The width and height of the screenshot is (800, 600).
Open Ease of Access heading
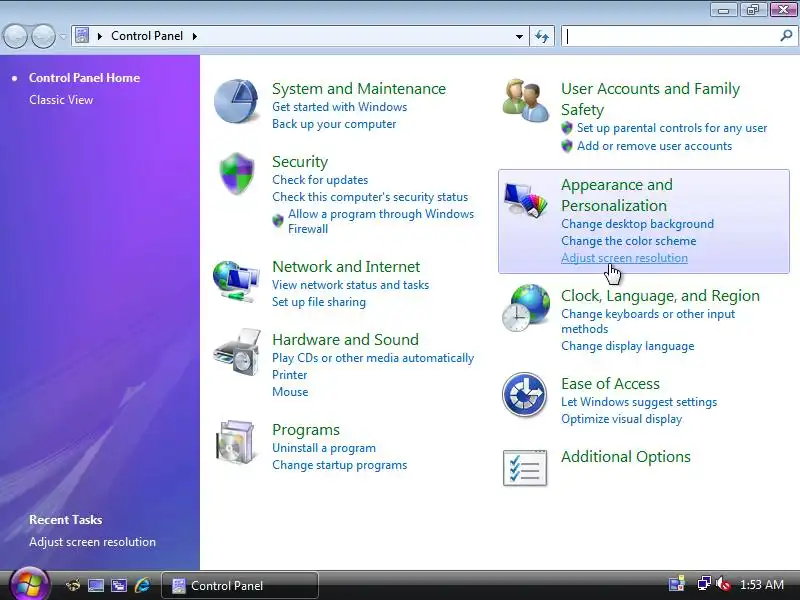pos(610,384)
